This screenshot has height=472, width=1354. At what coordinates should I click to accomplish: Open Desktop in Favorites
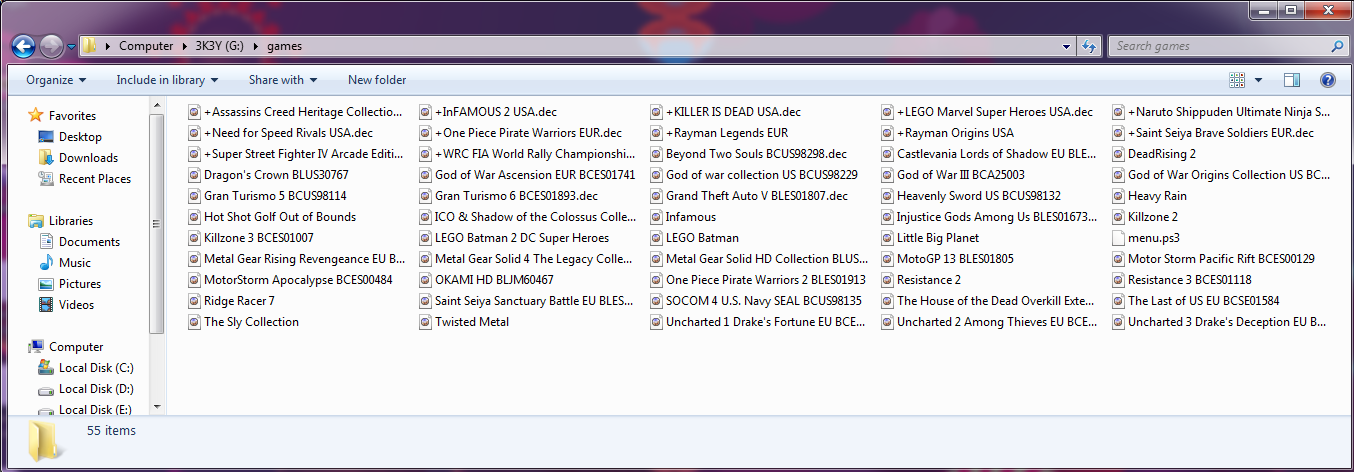[x=80, y=137]
